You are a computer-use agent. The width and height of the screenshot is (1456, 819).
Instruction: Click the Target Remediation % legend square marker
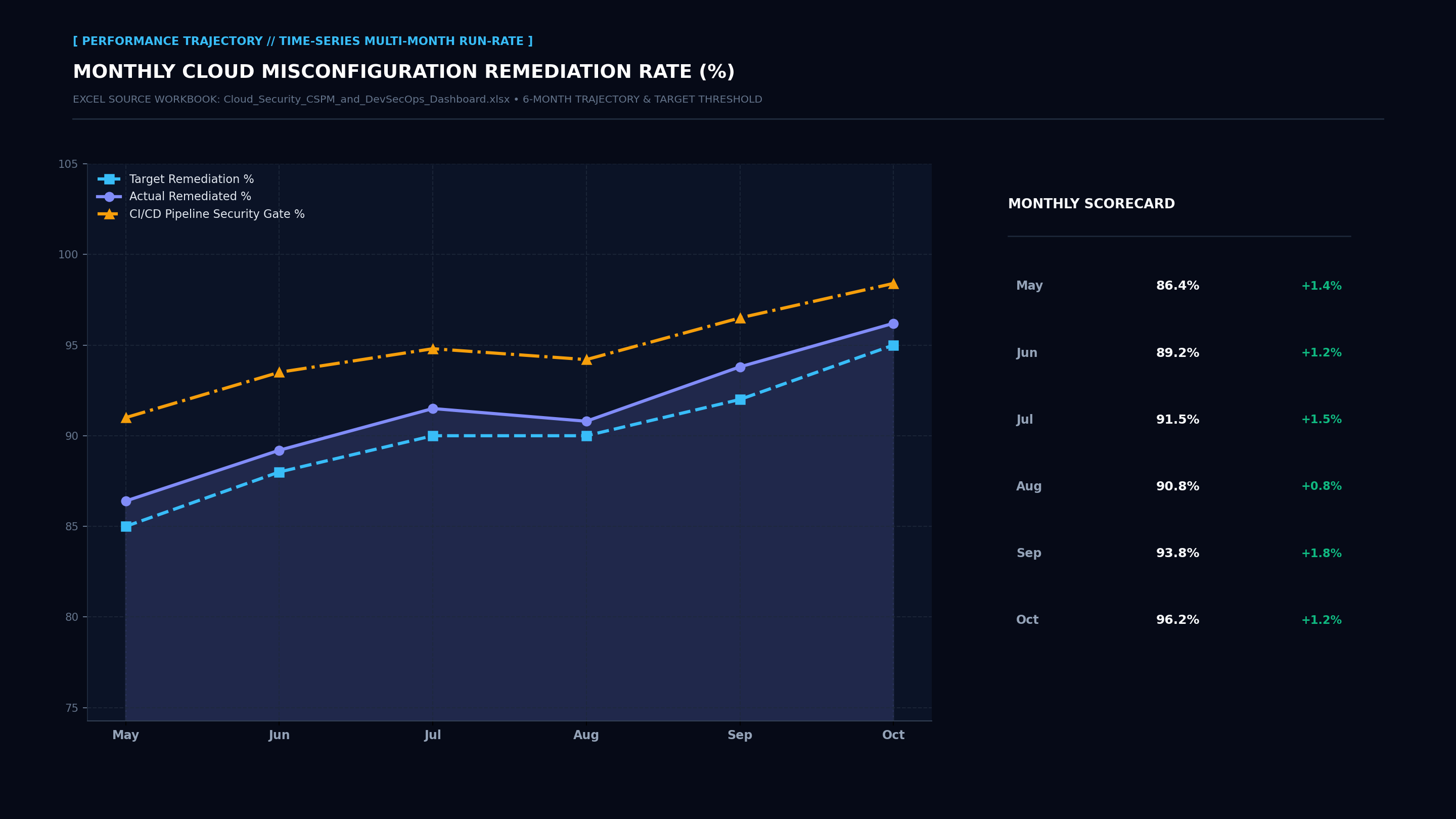(109, 179)
